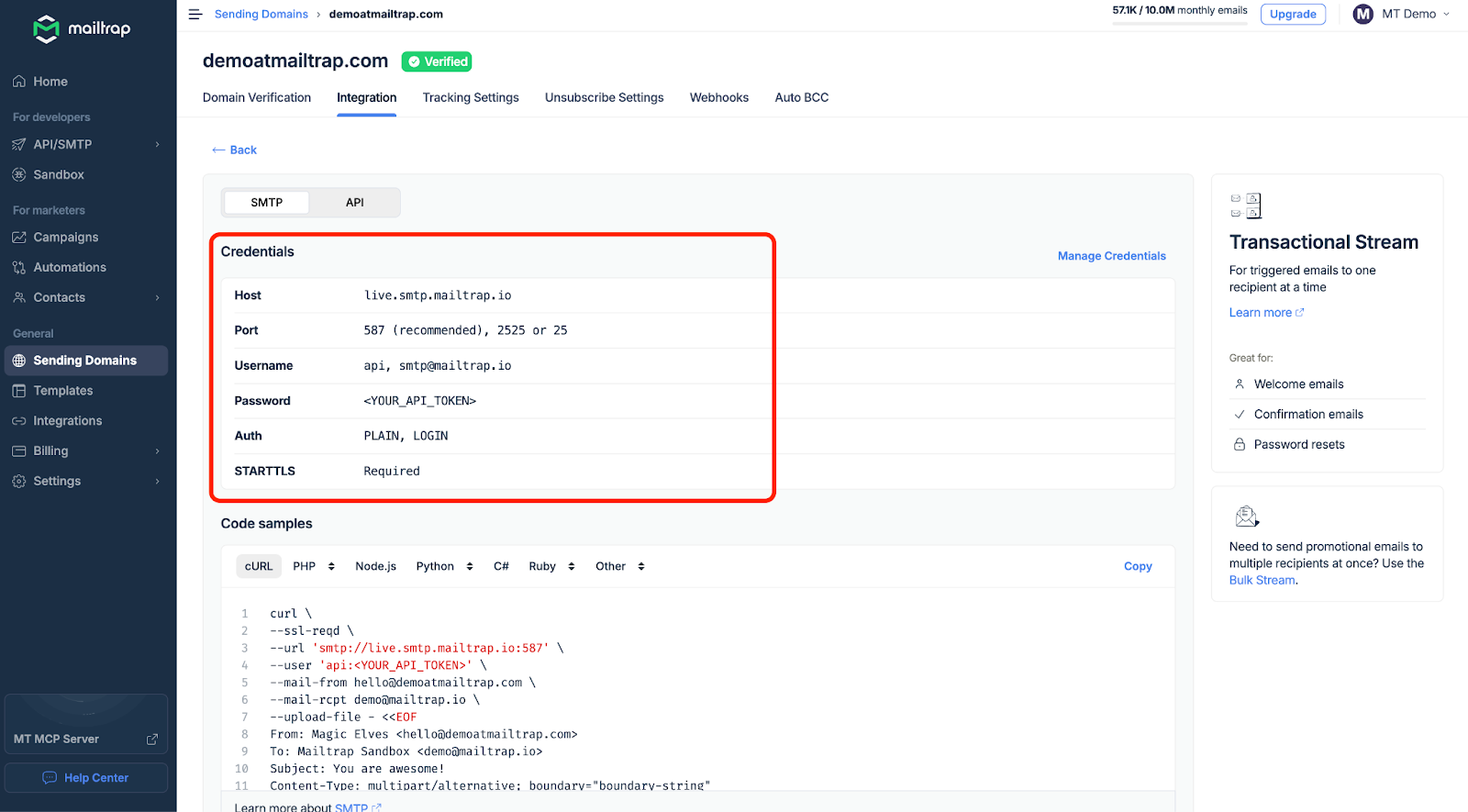The image size is (1468, 812).
Task: Open the Ruby code sample dropdown
Action: 552,566
